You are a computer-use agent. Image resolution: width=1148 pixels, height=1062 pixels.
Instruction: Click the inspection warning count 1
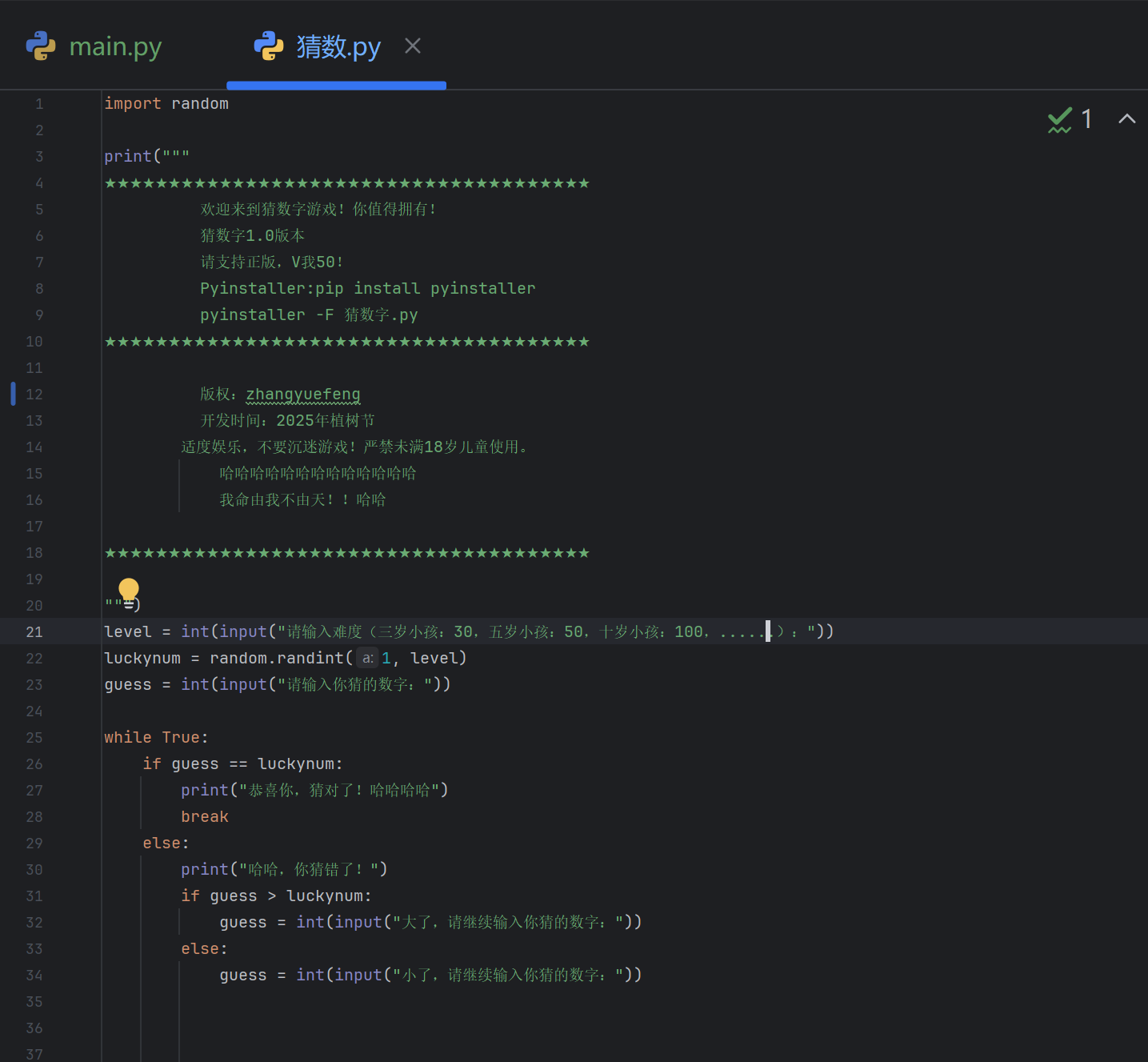coord(1086,119)
